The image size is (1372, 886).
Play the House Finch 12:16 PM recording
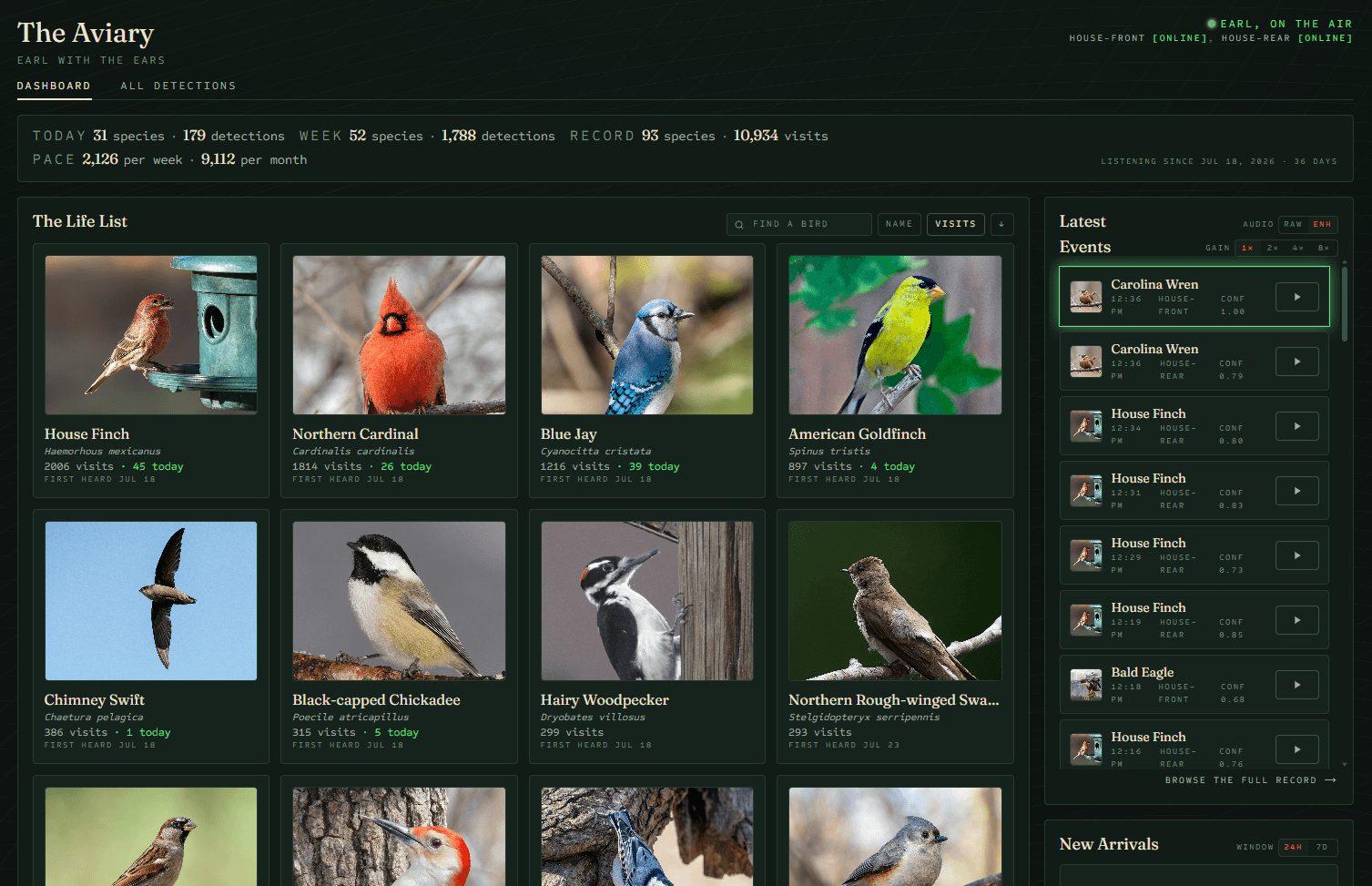tap(1296, 749)
